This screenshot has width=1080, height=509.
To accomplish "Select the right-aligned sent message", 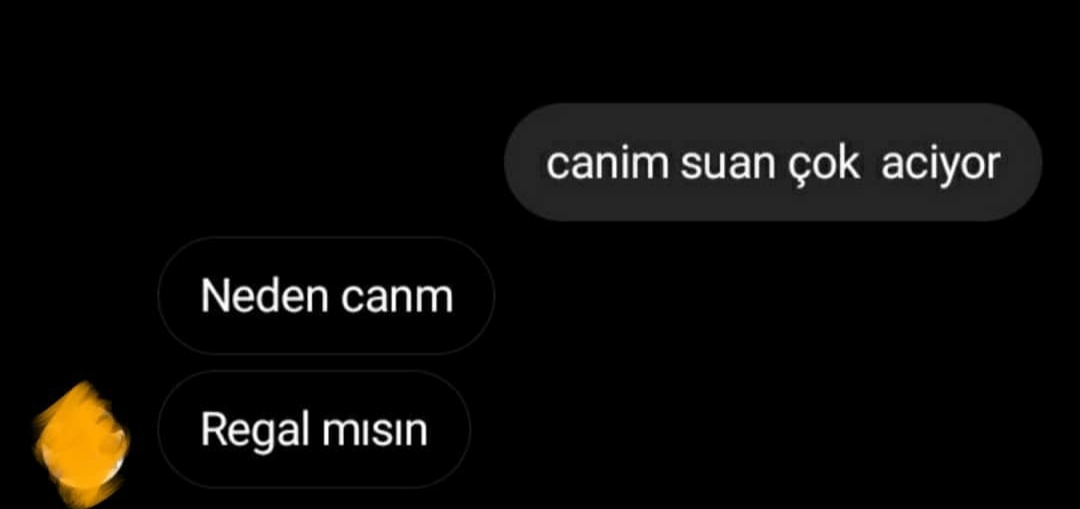I will pyautogui.click(x=773, y=163).
